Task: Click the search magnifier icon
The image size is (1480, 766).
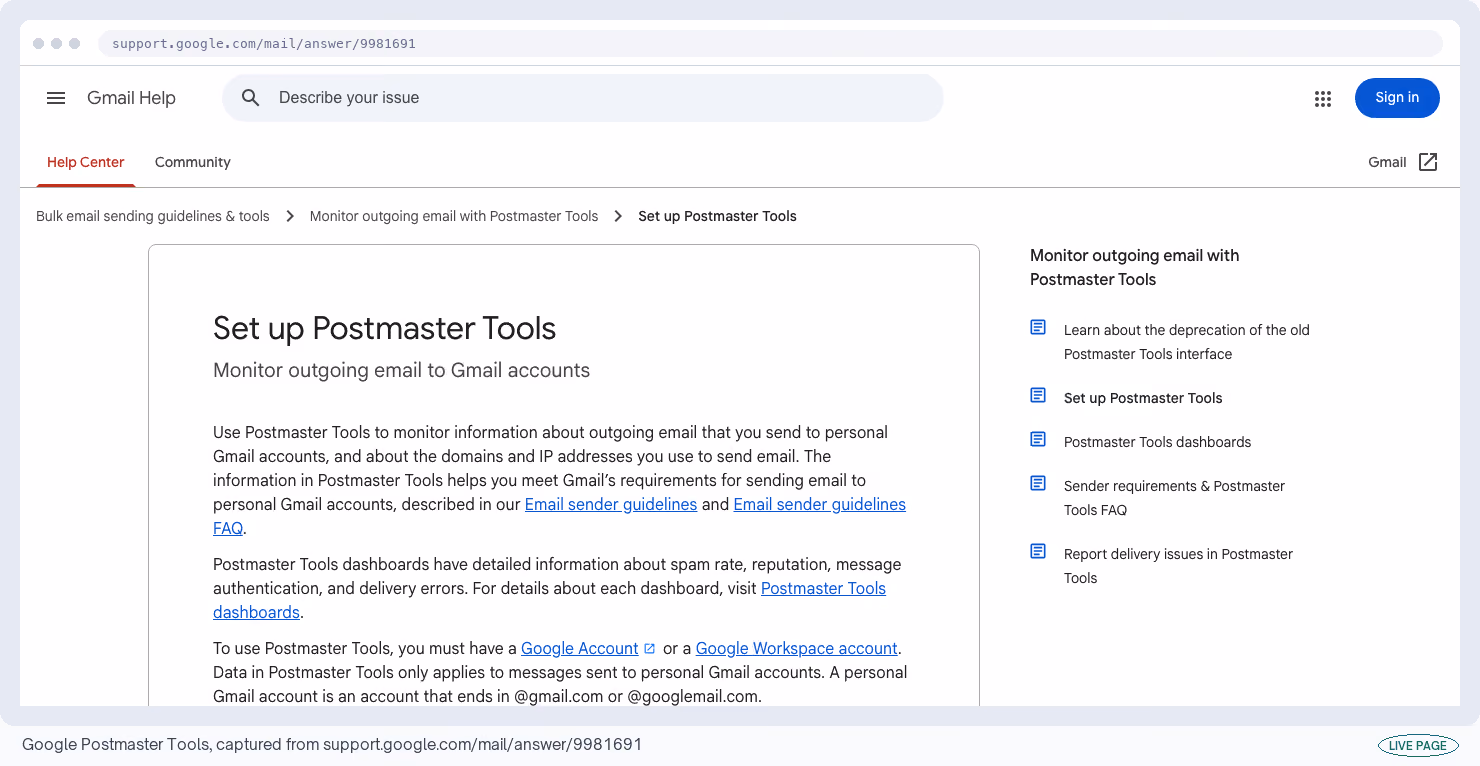Action: [x=251, y=98]
